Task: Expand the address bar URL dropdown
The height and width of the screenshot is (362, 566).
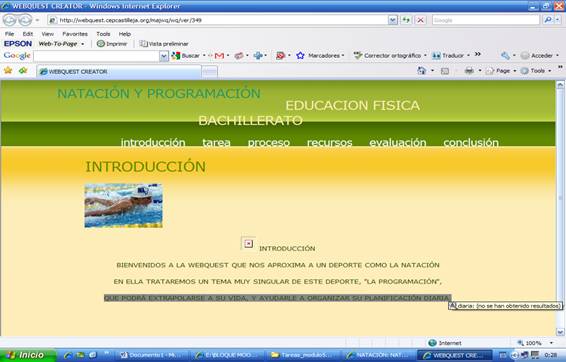Action: click(x=393, y=20)
